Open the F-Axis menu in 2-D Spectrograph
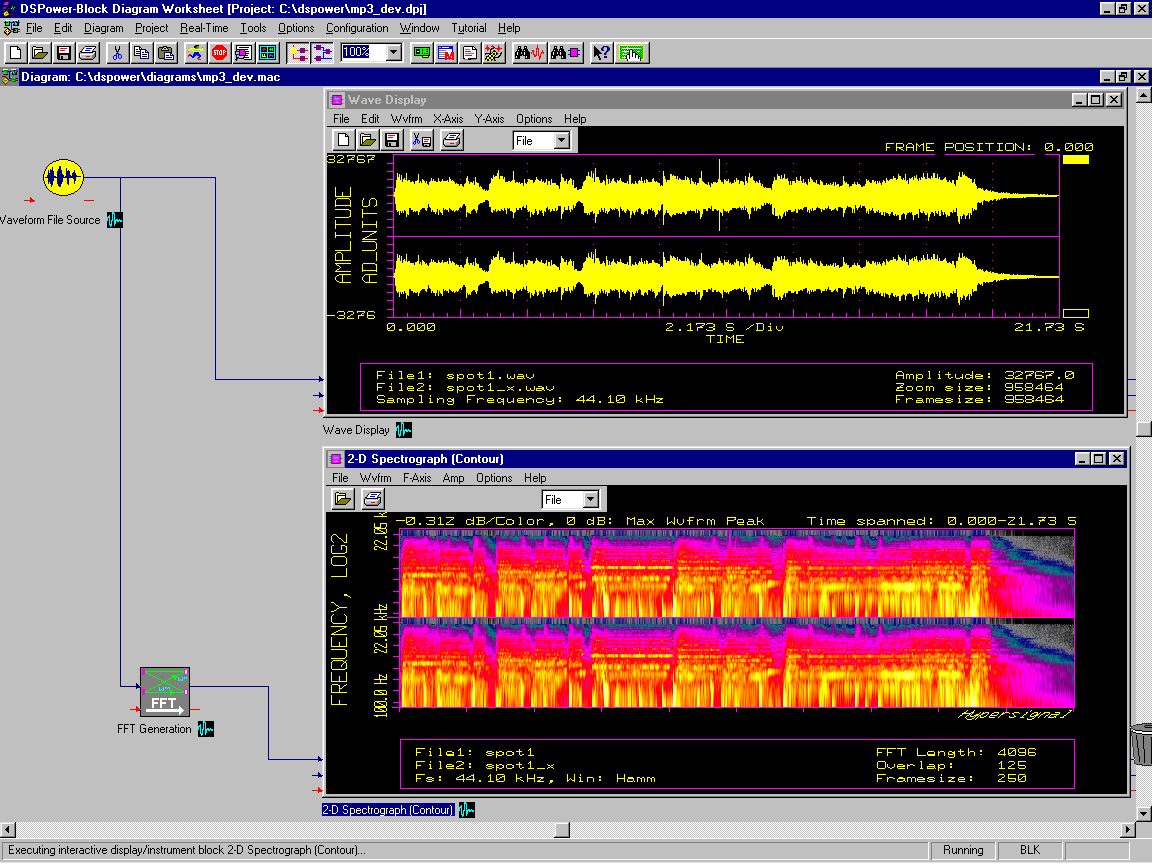Viewport: 1152px width, 864px height. pos(417,478)
